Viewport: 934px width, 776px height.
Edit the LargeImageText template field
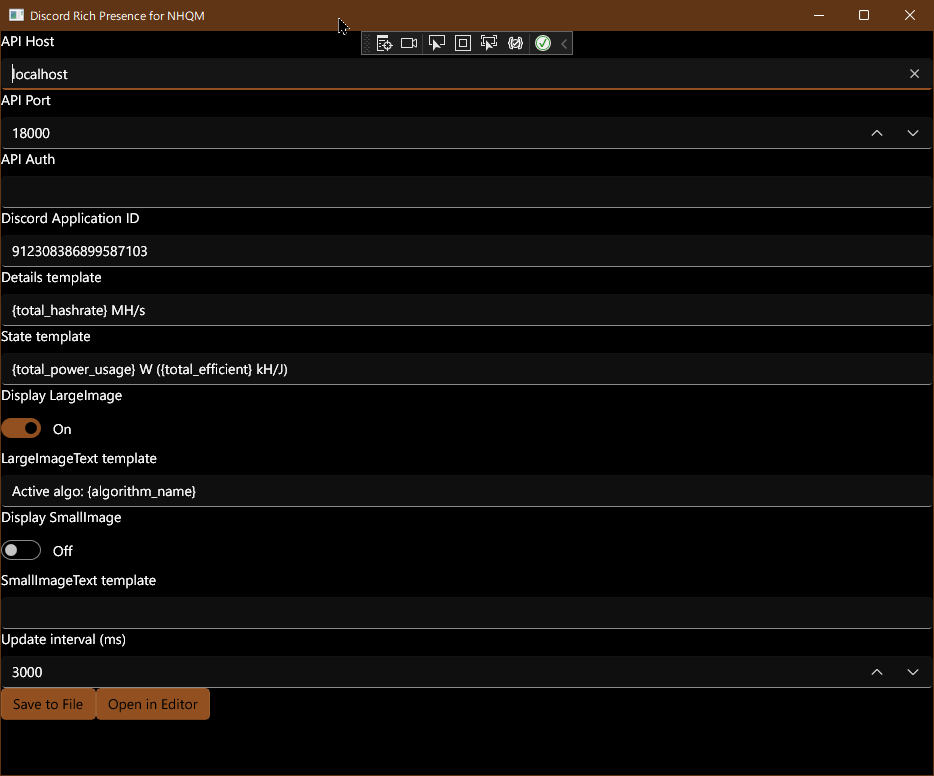pyautogui.click(x=466, y=491)
